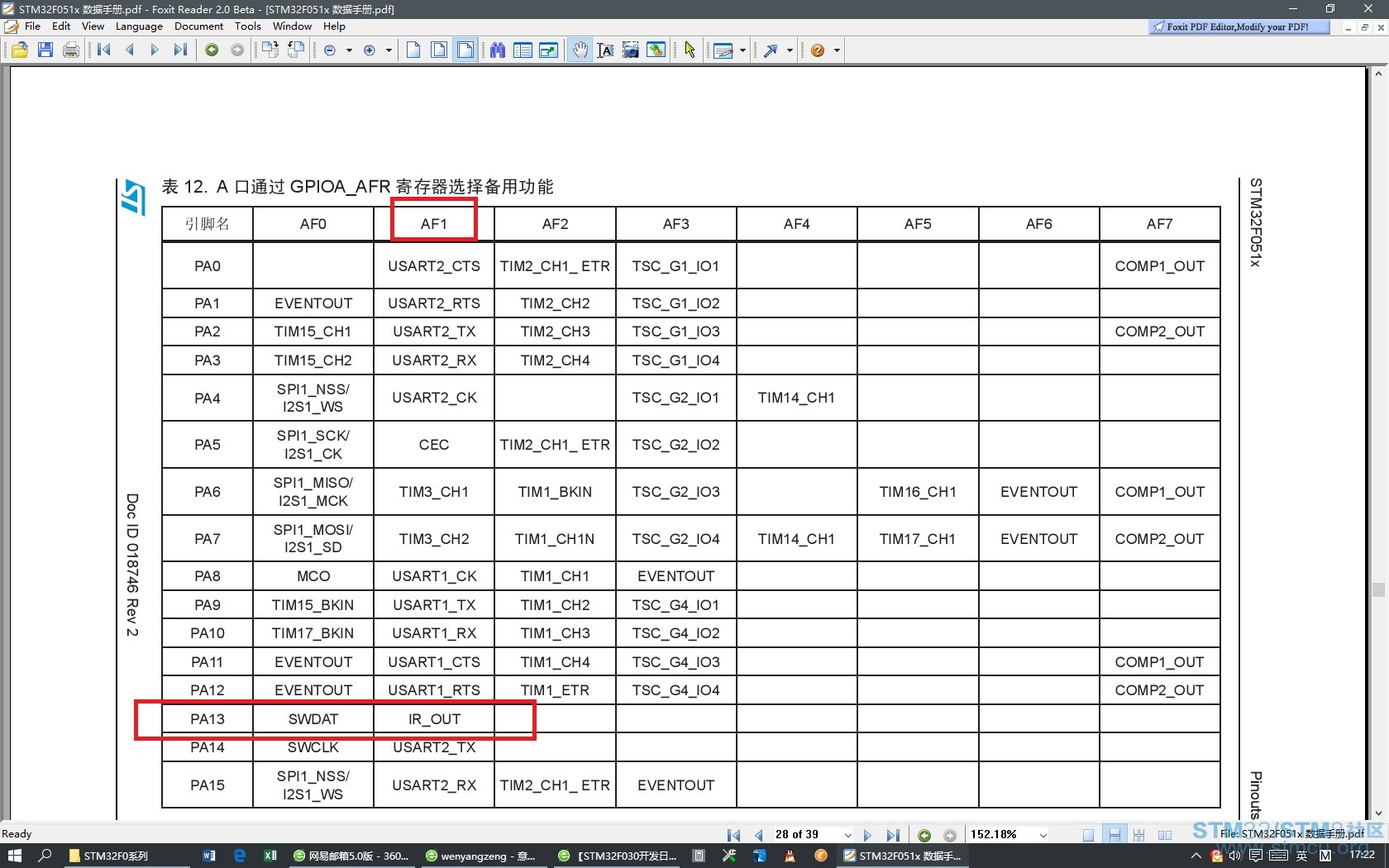Viewport: 1389px width, 868px height.
Task: Go to next page from status bar
Action: 867,835
